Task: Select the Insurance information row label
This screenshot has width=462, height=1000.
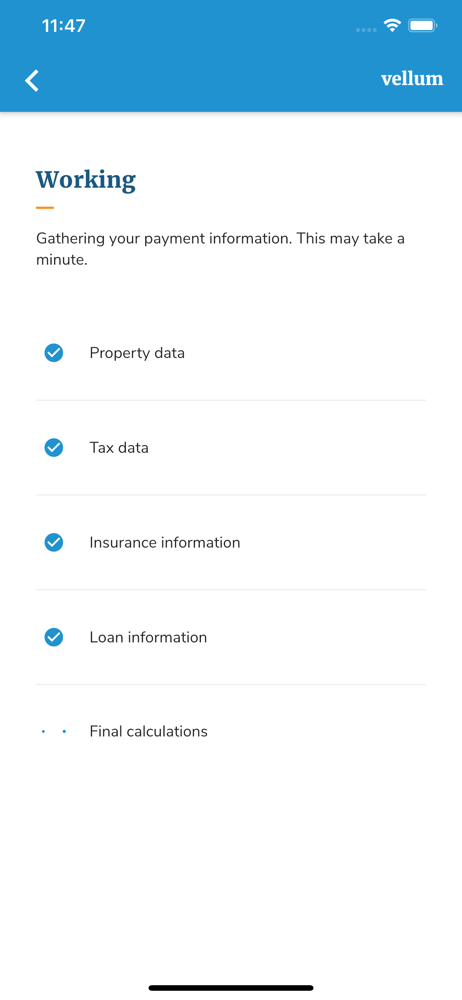Action: [165, 543]
